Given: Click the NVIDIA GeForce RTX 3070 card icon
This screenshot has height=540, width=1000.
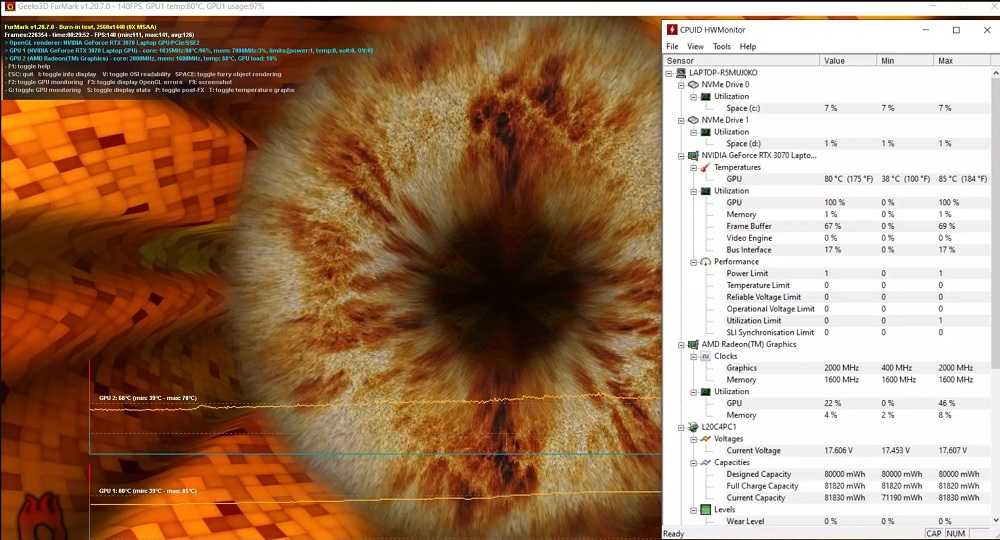Looking at the screenshot, I should point(692,156).
